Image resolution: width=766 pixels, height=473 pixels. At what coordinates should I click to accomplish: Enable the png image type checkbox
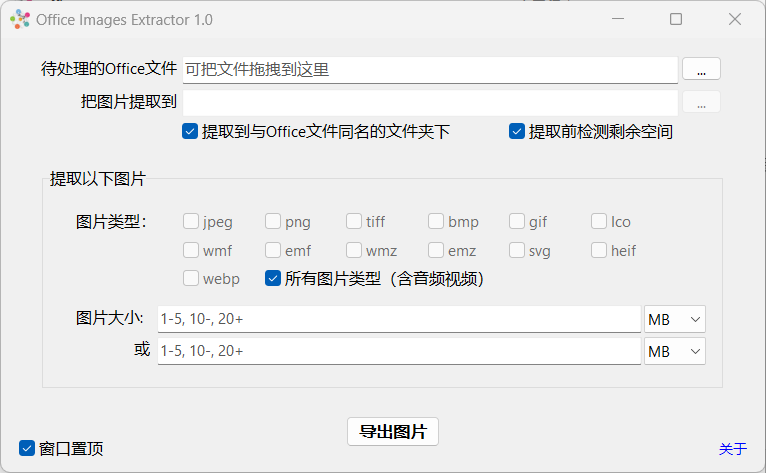pos(273,221)
